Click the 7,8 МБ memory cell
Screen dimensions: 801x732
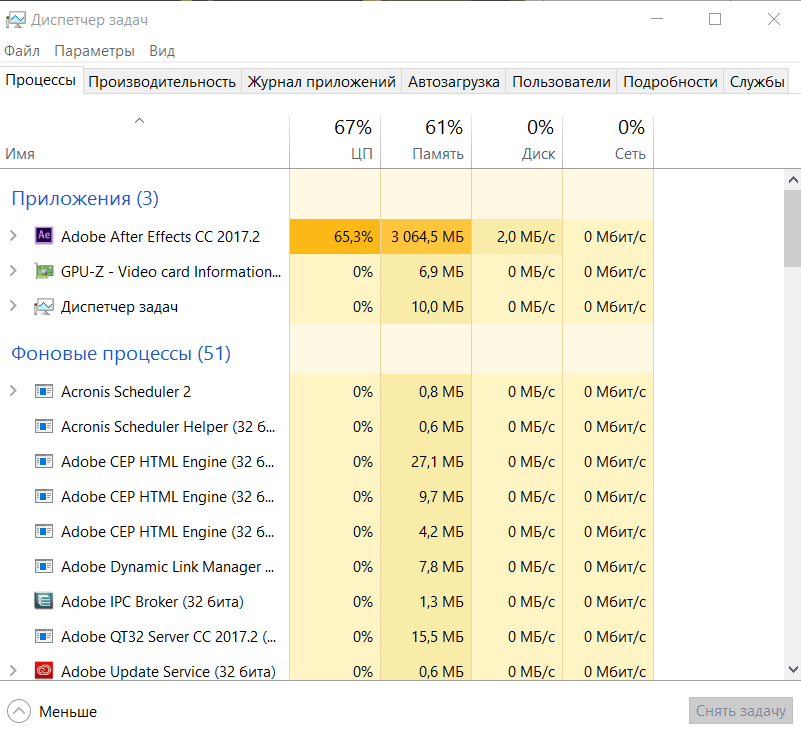pyautogui.click(x=426, y=566)
